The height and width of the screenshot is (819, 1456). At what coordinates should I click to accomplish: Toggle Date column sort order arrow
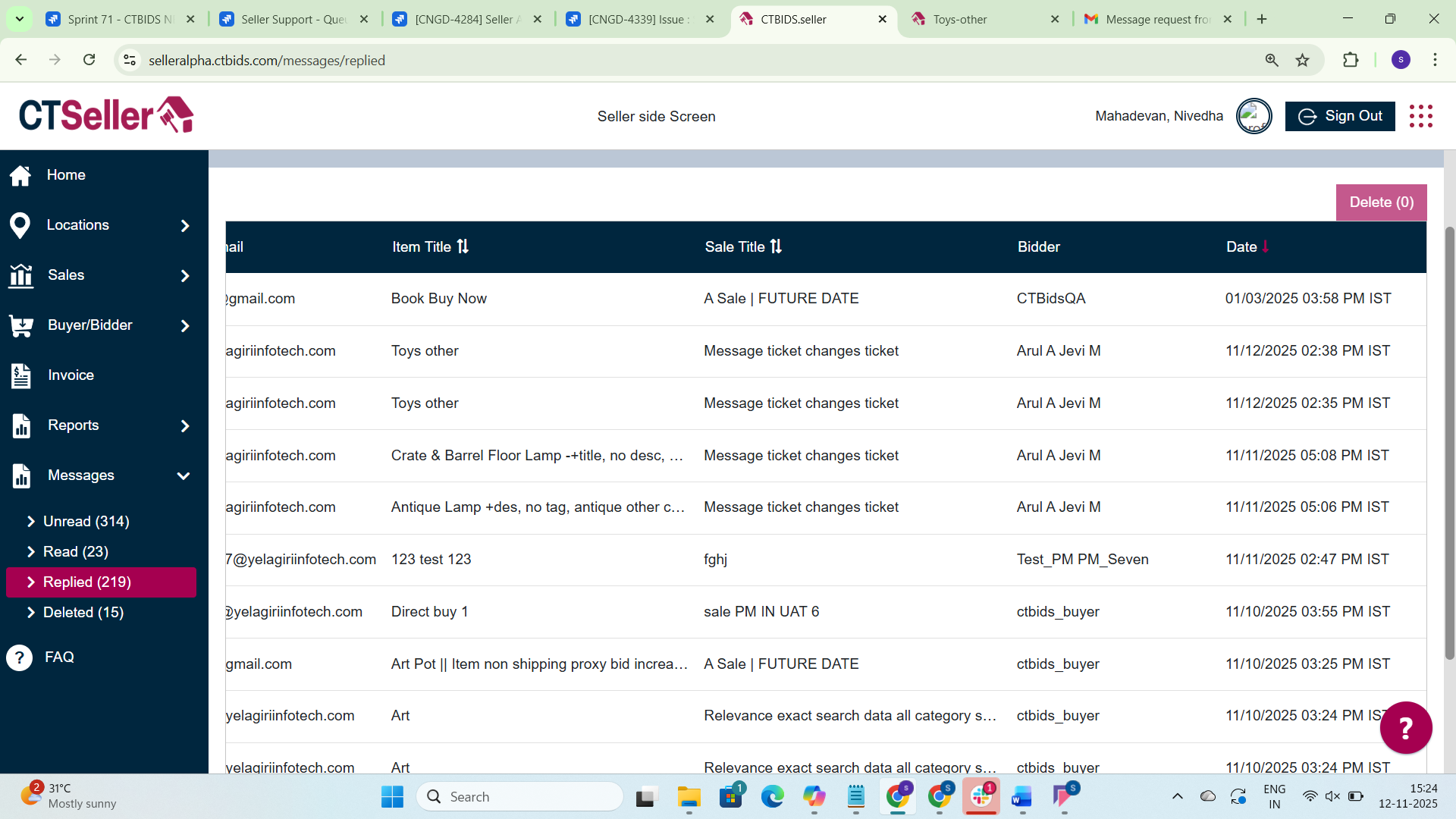tap(1265, 246)
